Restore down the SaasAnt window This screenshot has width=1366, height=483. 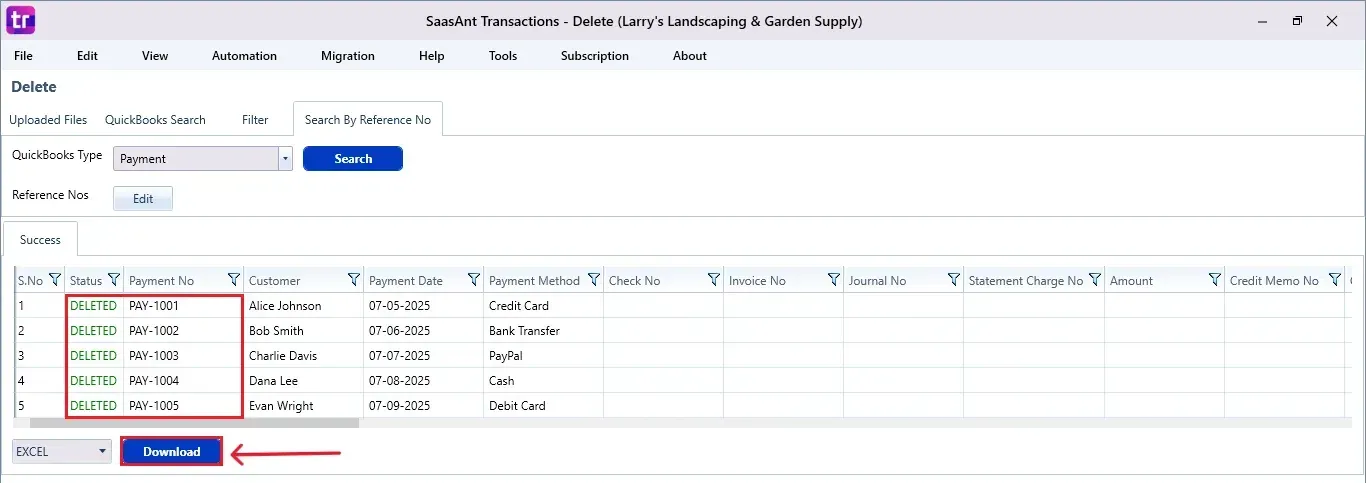click(x=1297, y=20)
